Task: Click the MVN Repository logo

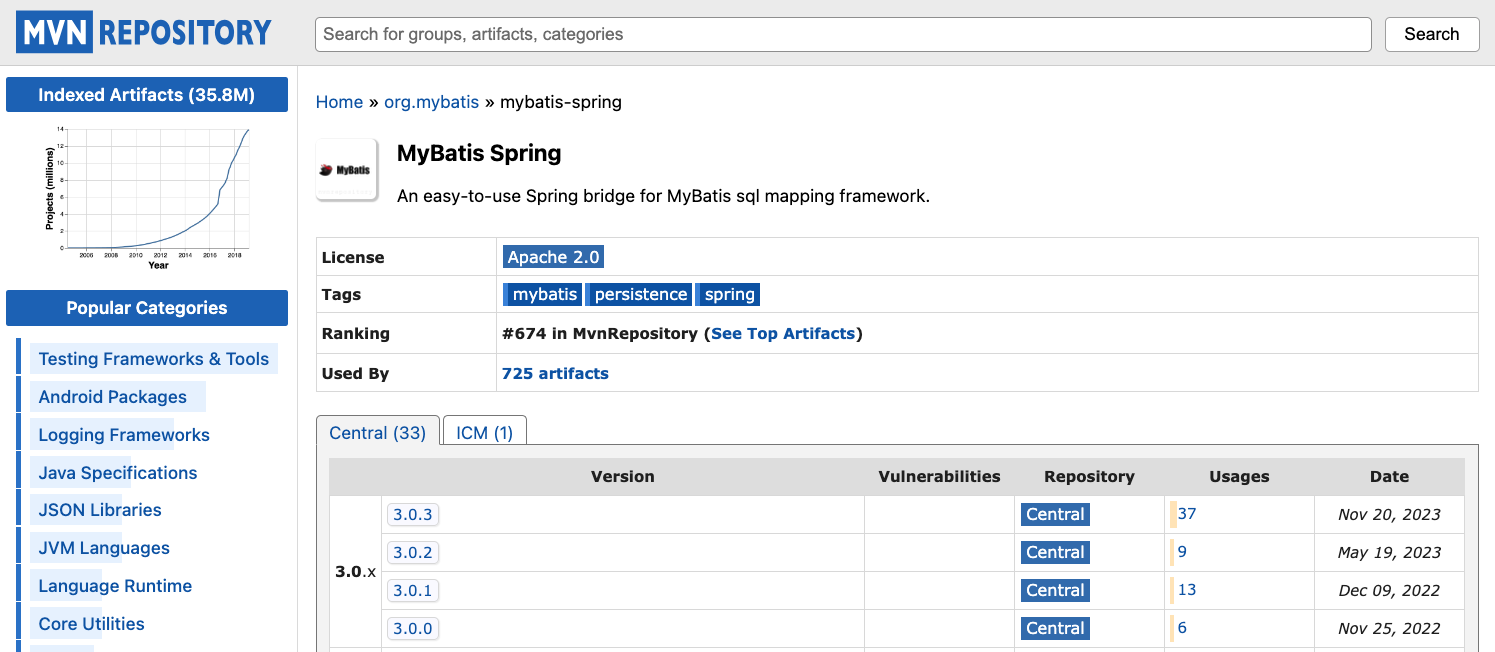Action: (143, 31)
